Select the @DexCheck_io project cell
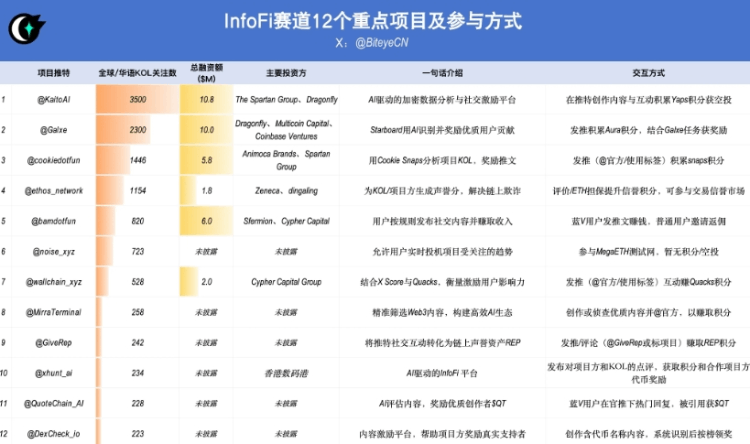 54,433
